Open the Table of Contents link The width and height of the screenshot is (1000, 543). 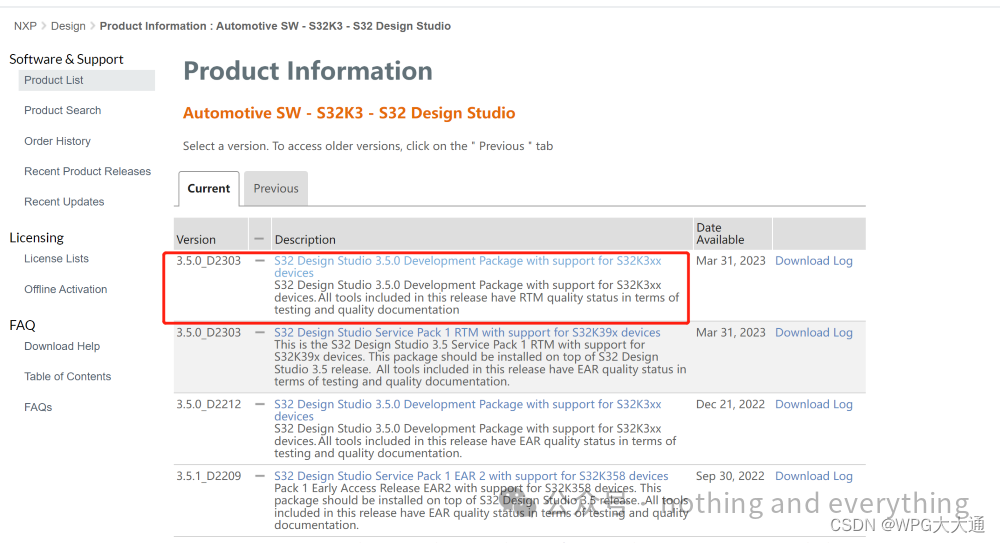(x=68, y=376)
